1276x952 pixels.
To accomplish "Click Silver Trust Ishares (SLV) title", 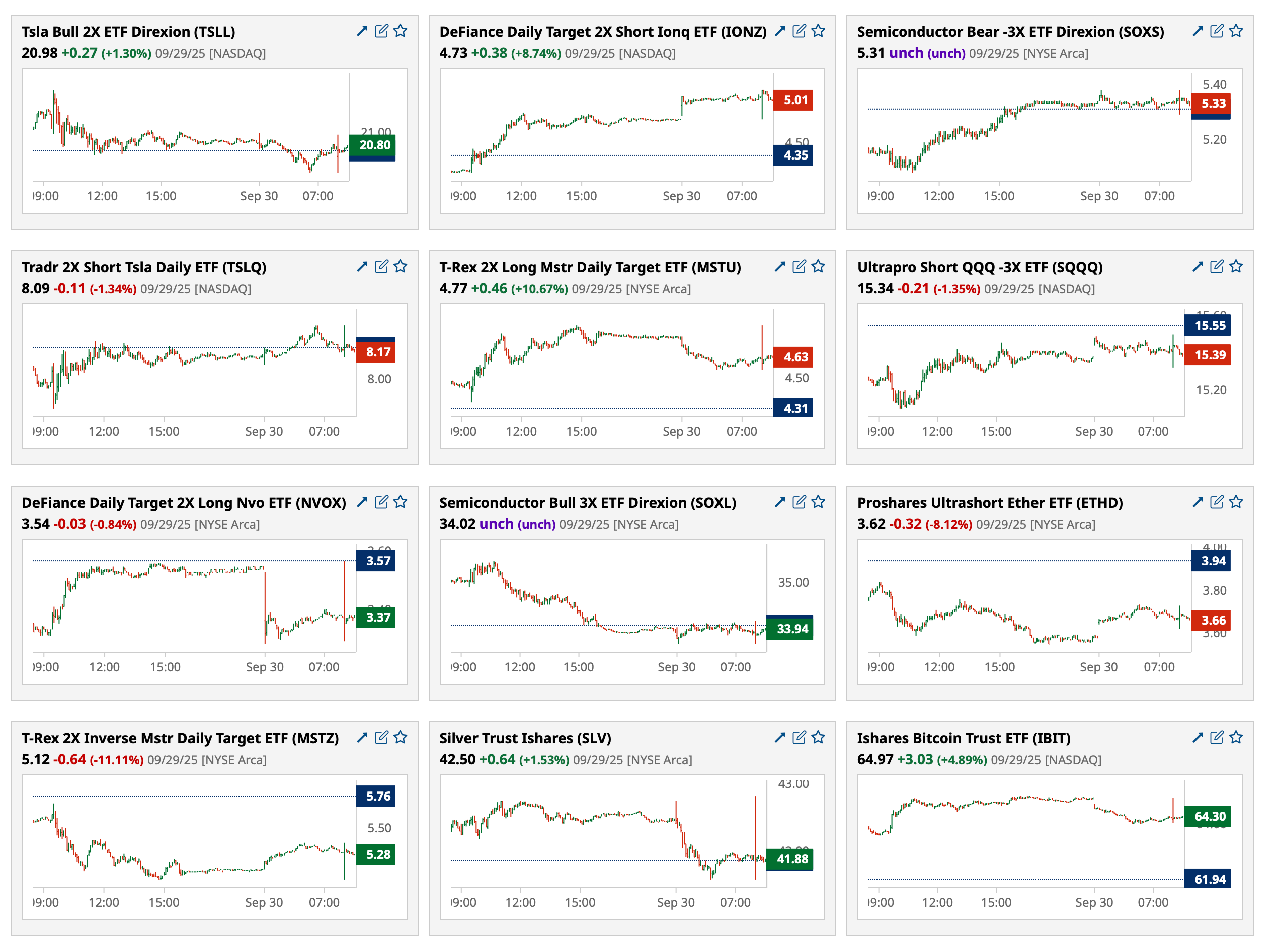I will [x=524, y=738].
